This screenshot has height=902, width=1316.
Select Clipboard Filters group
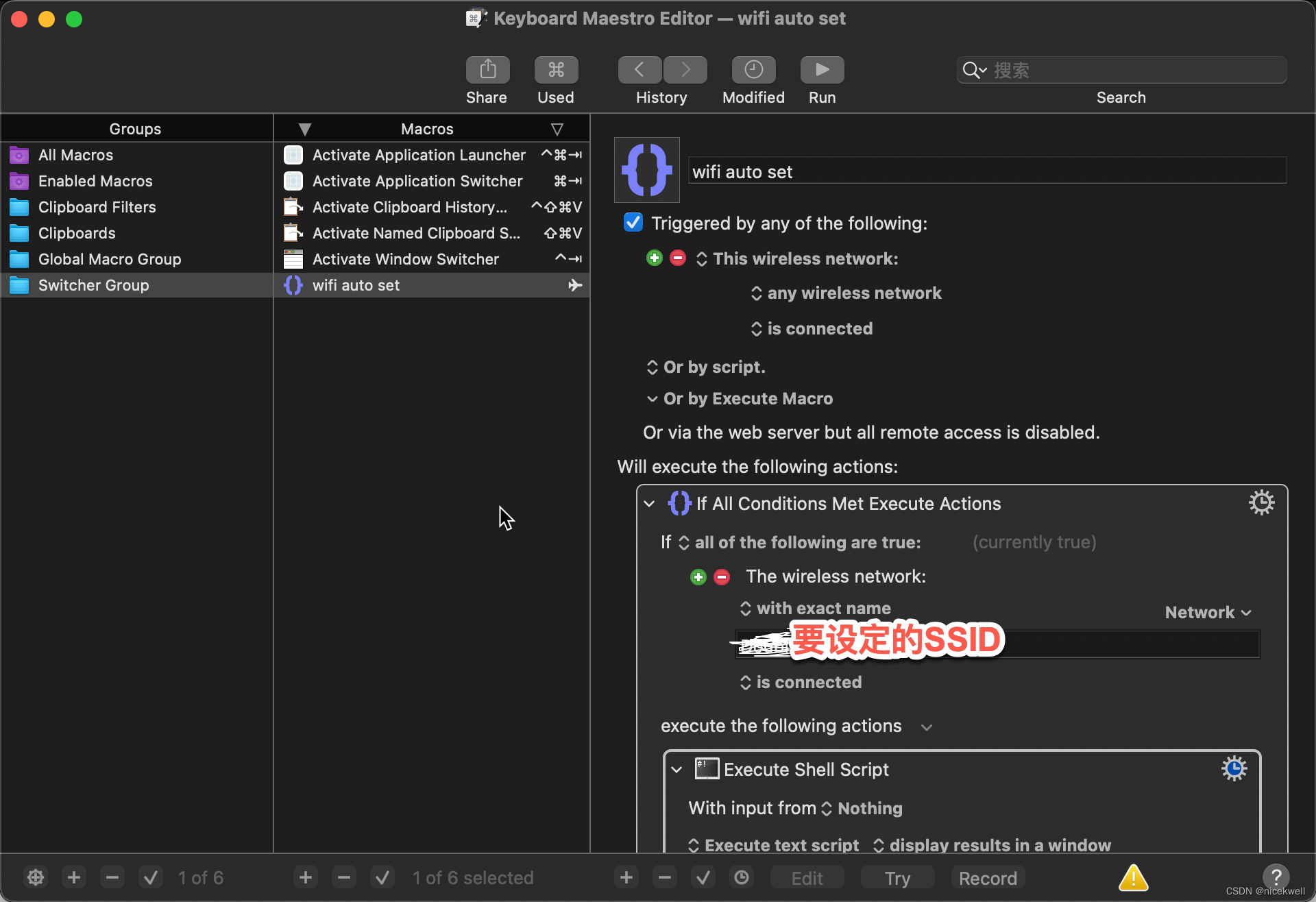click(x=137, y=207)
